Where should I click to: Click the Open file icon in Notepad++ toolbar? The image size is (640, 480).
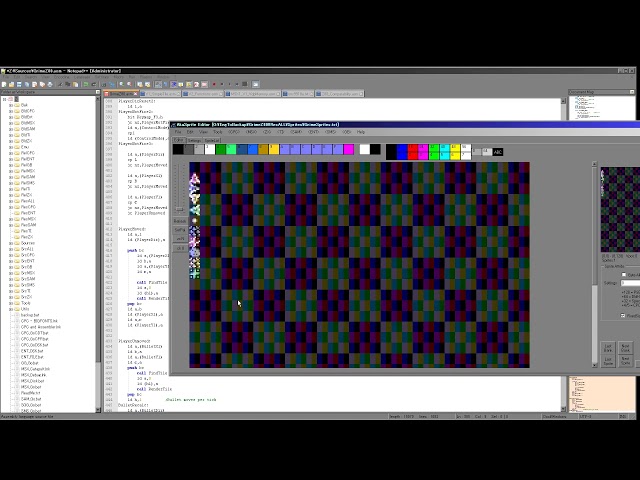11,84
